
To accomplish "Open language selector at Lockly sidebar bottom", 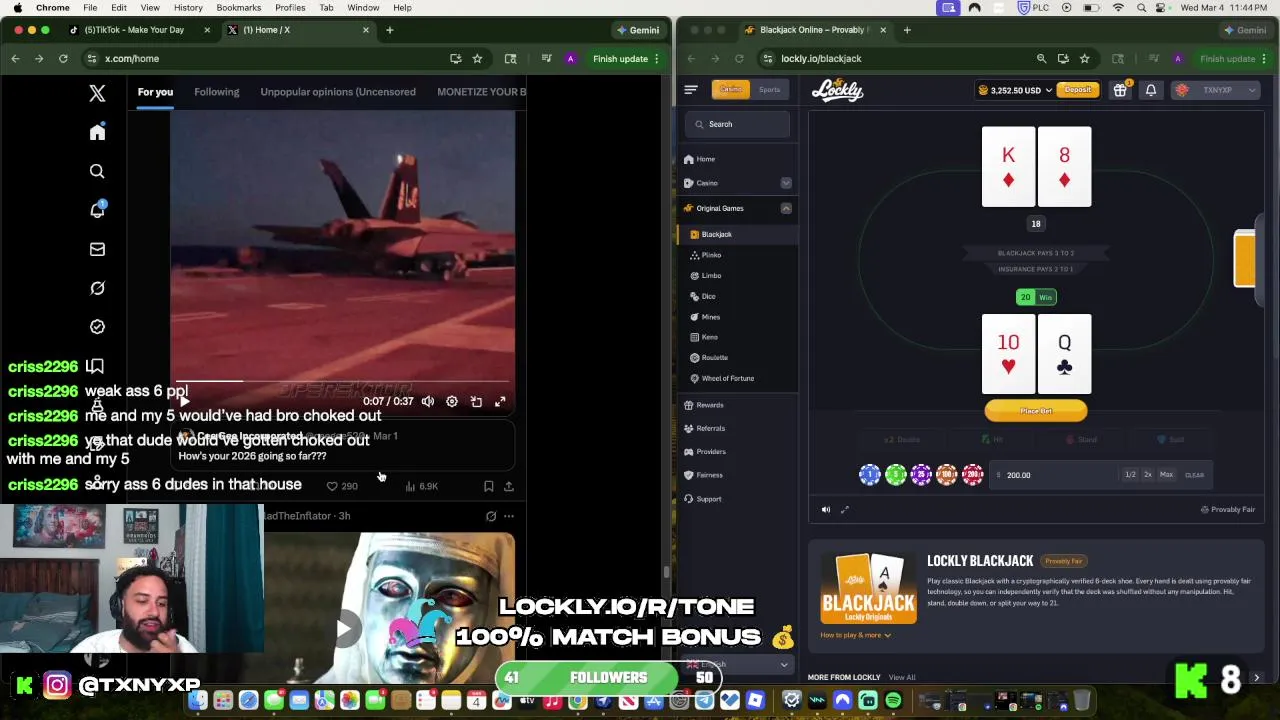I will [x=738, y=664].
